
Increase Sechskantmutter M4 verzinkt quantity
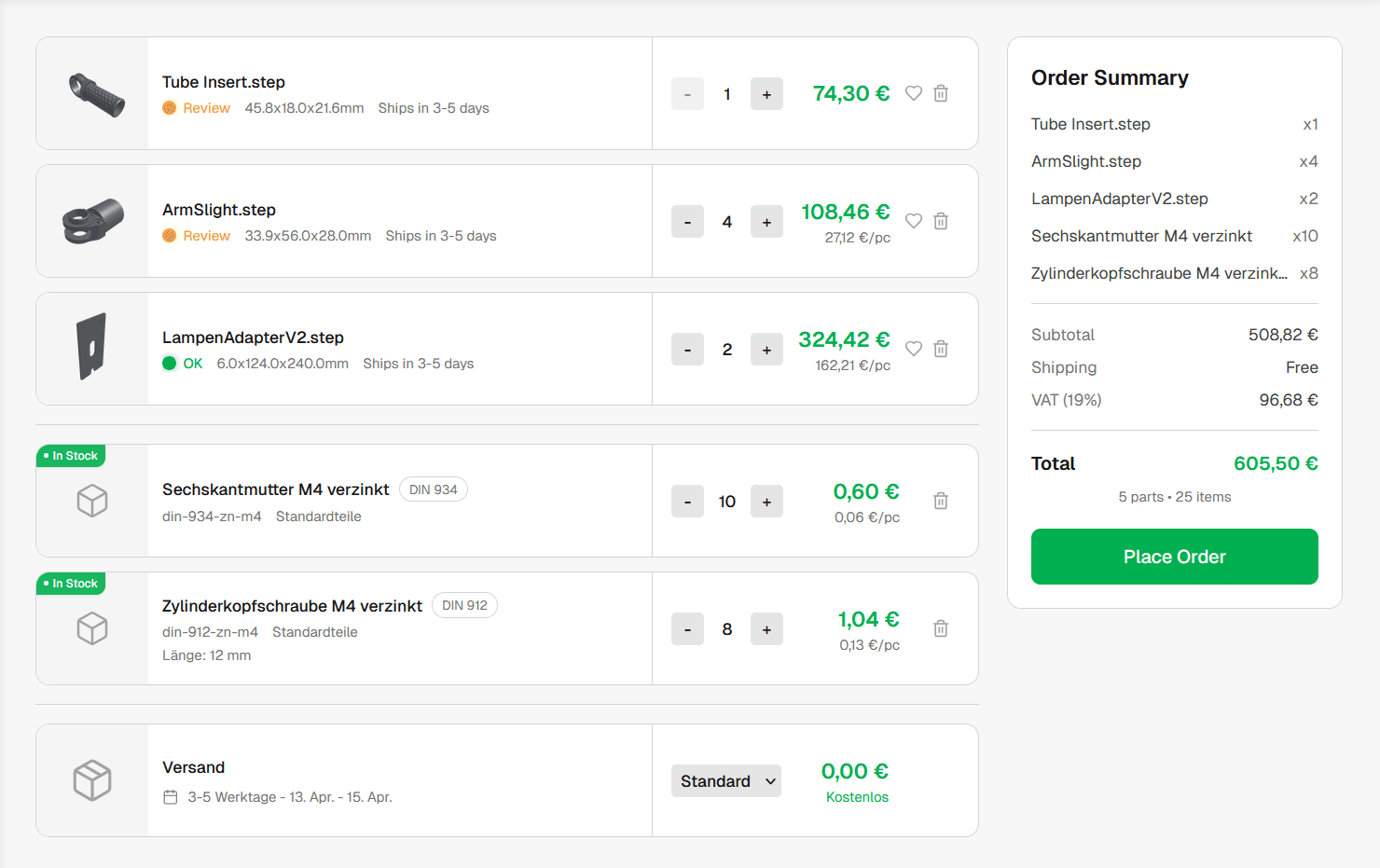pyautogui.click(x=766, y=502)
